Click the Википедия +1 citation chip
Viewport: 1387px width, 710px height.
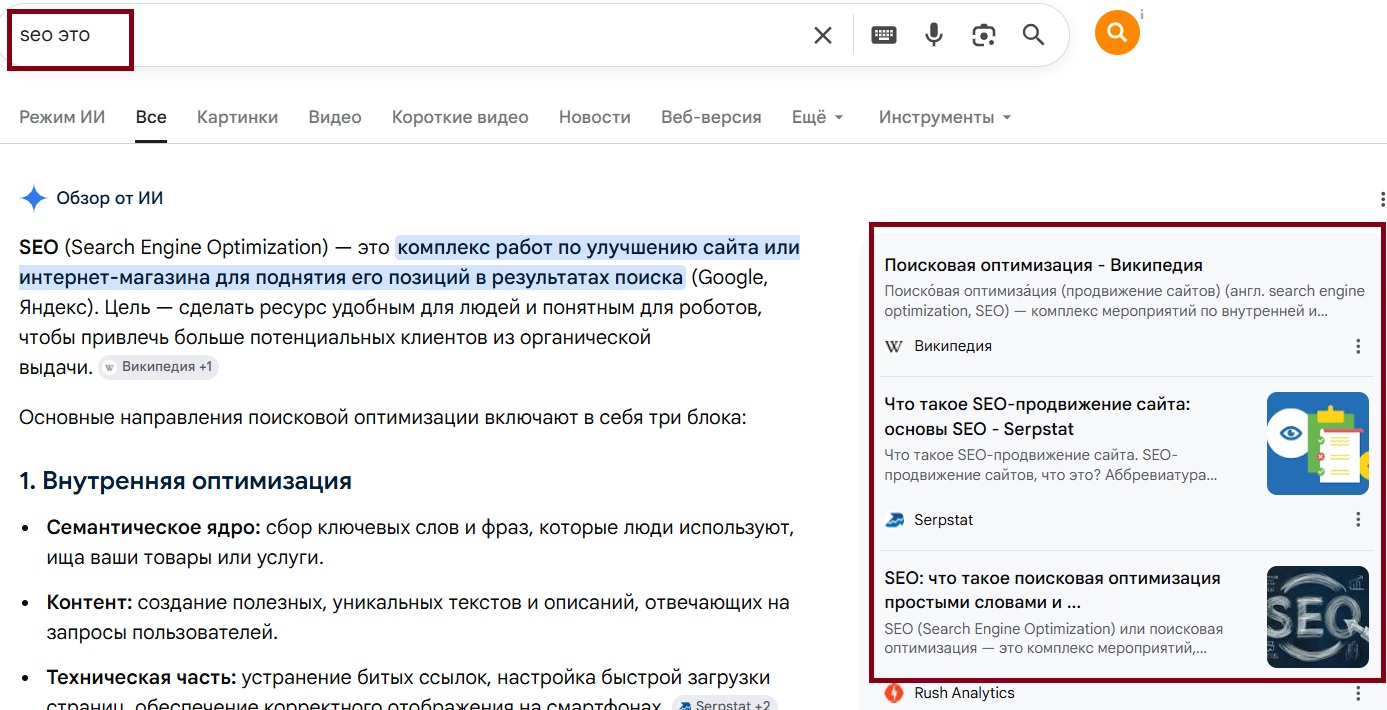159,367
